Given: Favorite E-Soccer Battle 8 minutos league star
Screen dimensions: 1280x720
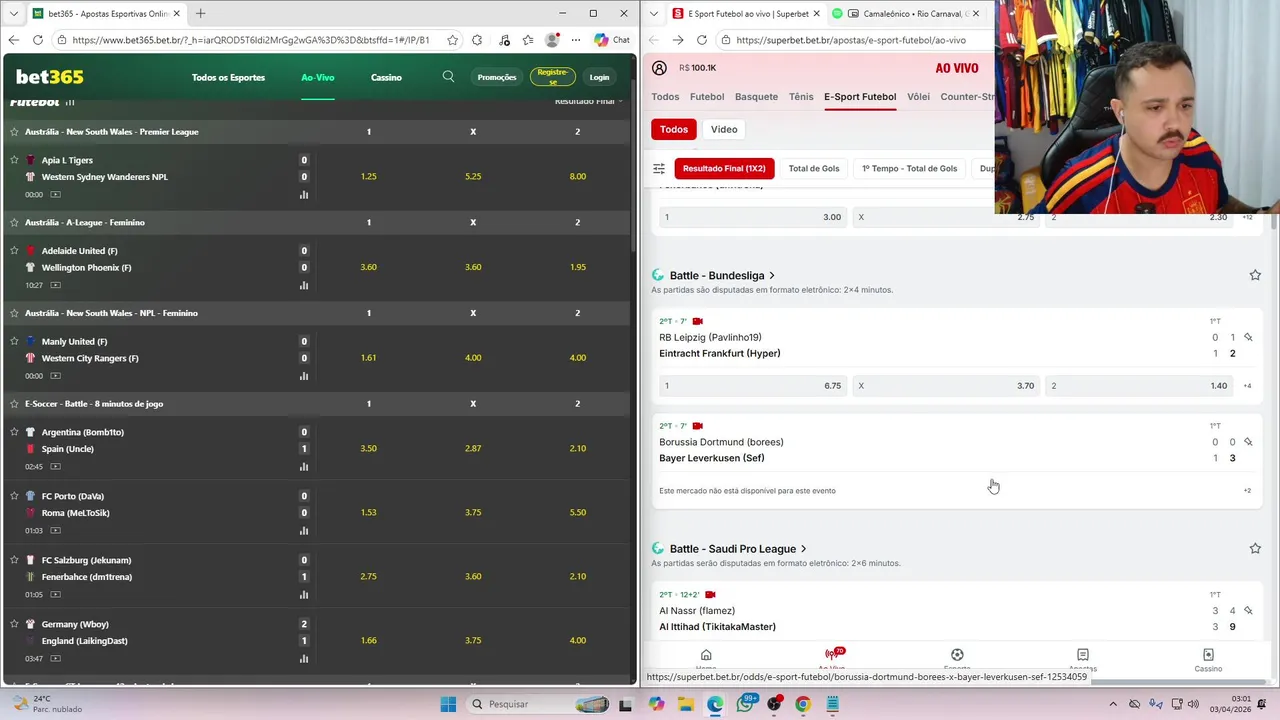Looking at the screenshot, I should pos(14,404).
